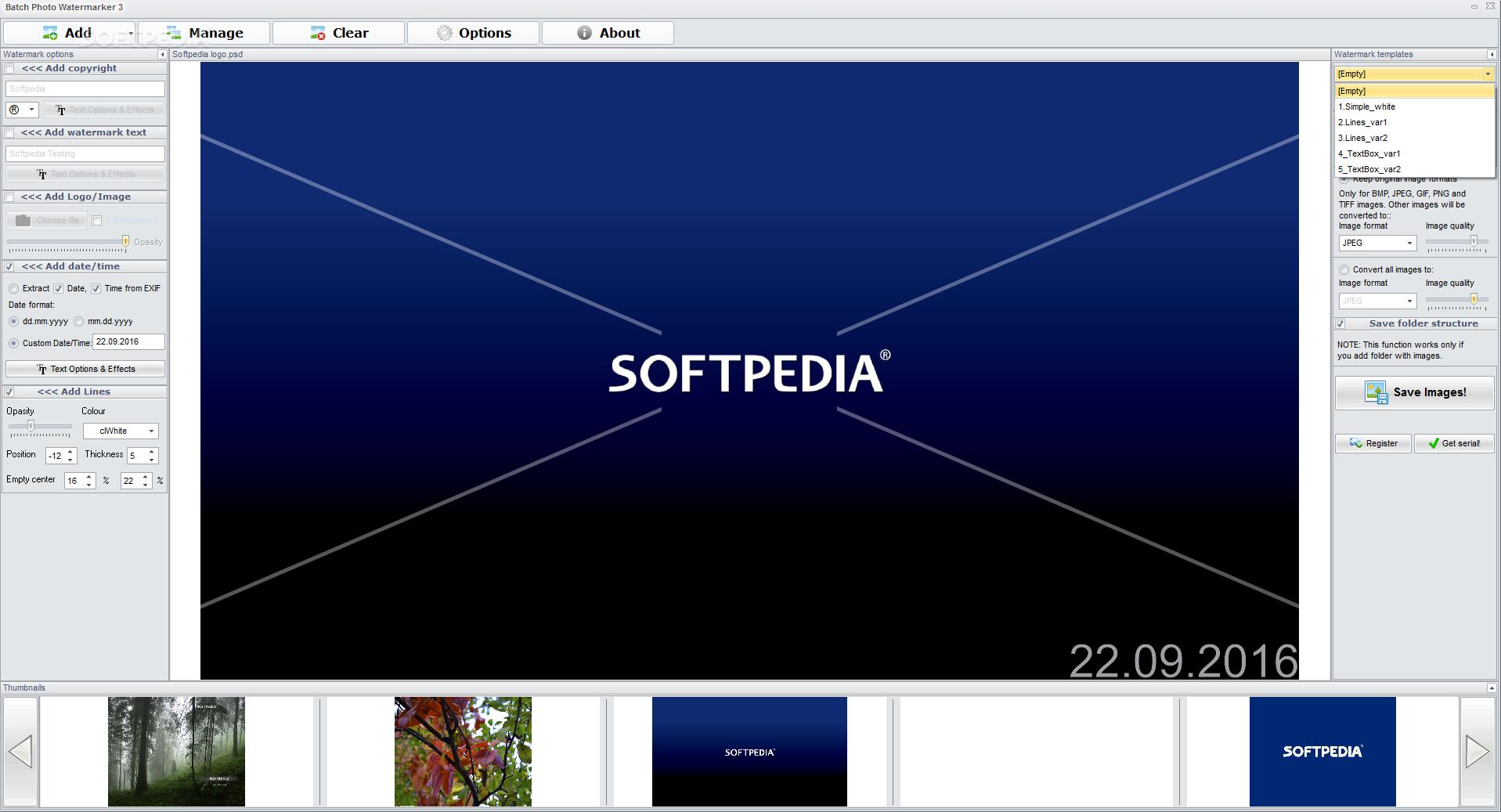Click the Manage toolbar icon

[174, 33]
